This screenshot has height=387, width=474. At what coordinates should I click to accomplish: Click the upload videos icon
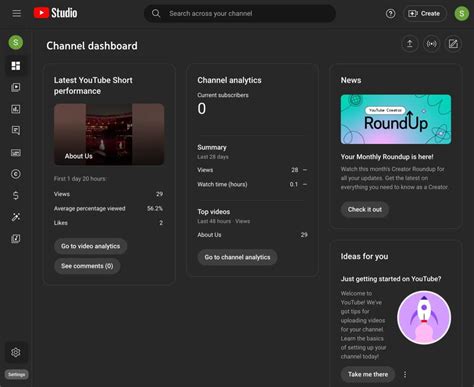tap(410, 44)
